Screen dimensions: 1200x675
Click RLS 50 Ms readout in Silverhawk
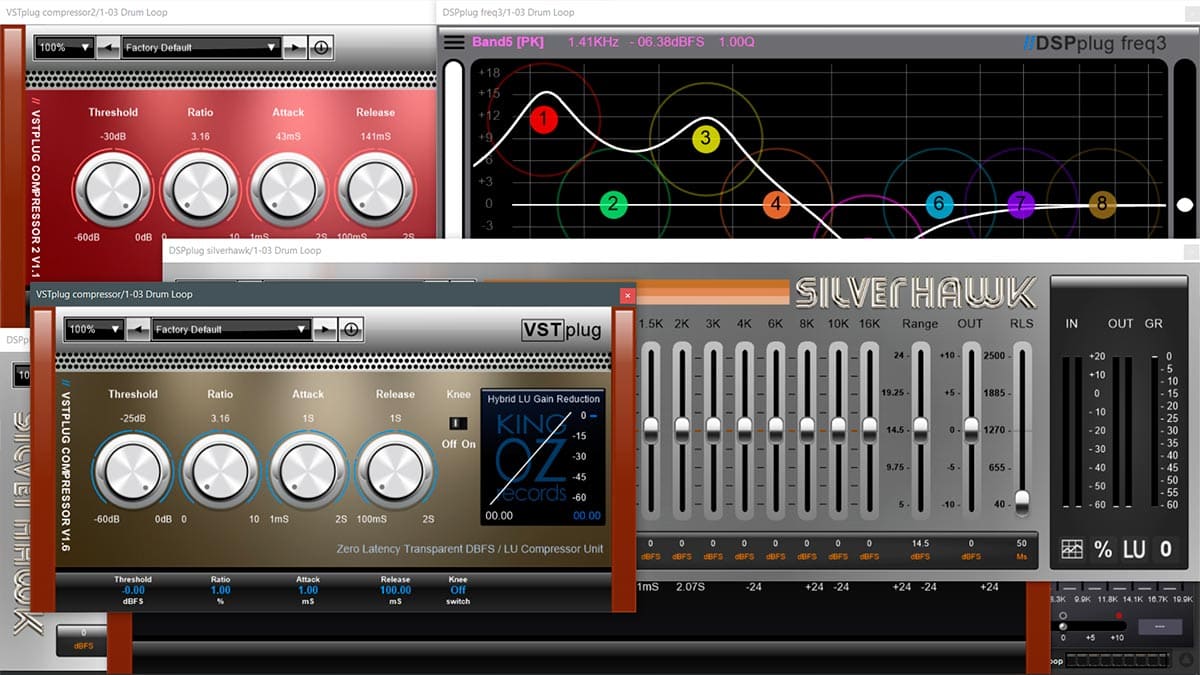[x=1022, y=549]
